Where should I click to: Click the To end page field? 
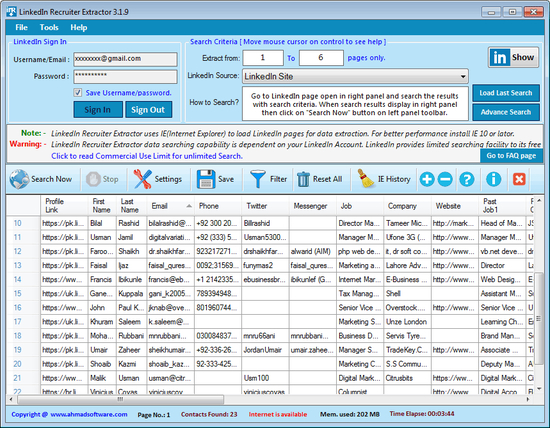click(x=321, y=58)
